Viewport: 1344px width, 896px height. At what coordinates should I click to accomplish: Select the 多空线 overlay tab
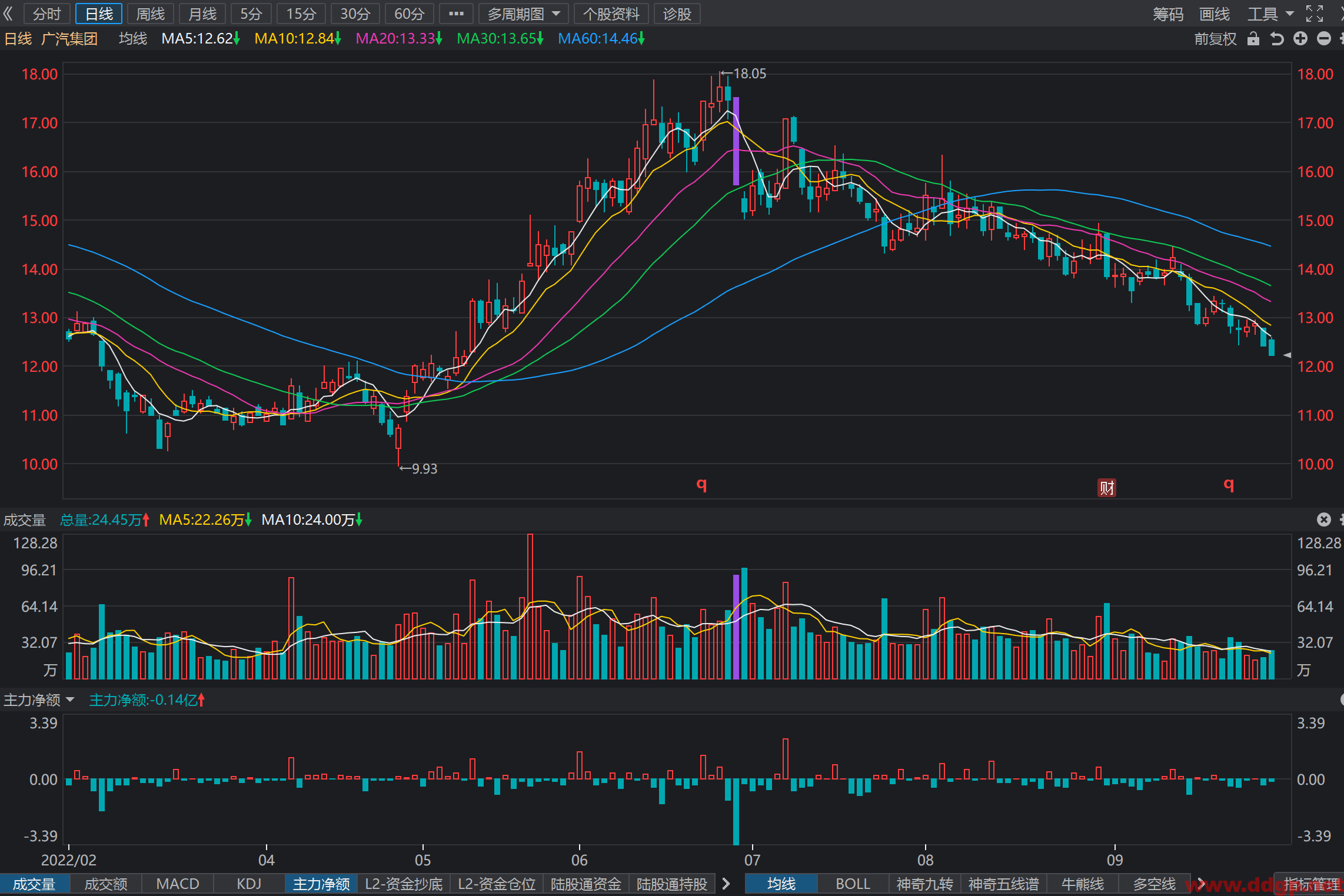click(x=1155, y=884)
